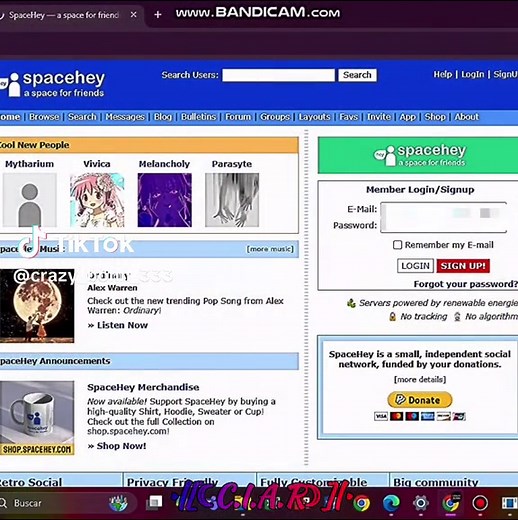Click the "Big community" feature heading
This screenshot has width=518, height=520.
(x=436, y=482)
